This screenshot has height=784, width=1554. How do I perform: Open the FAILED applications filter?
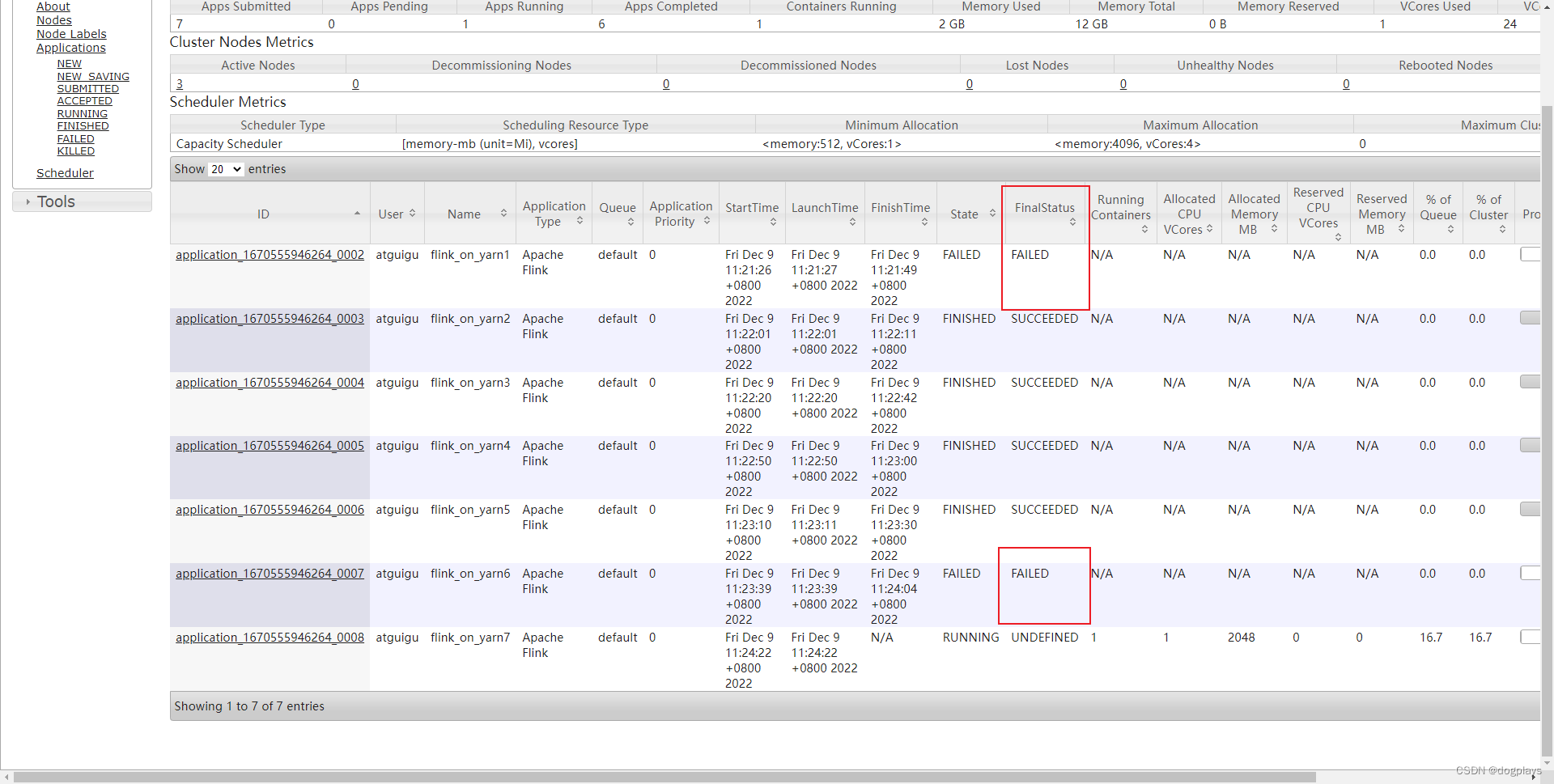coord(75,138)
